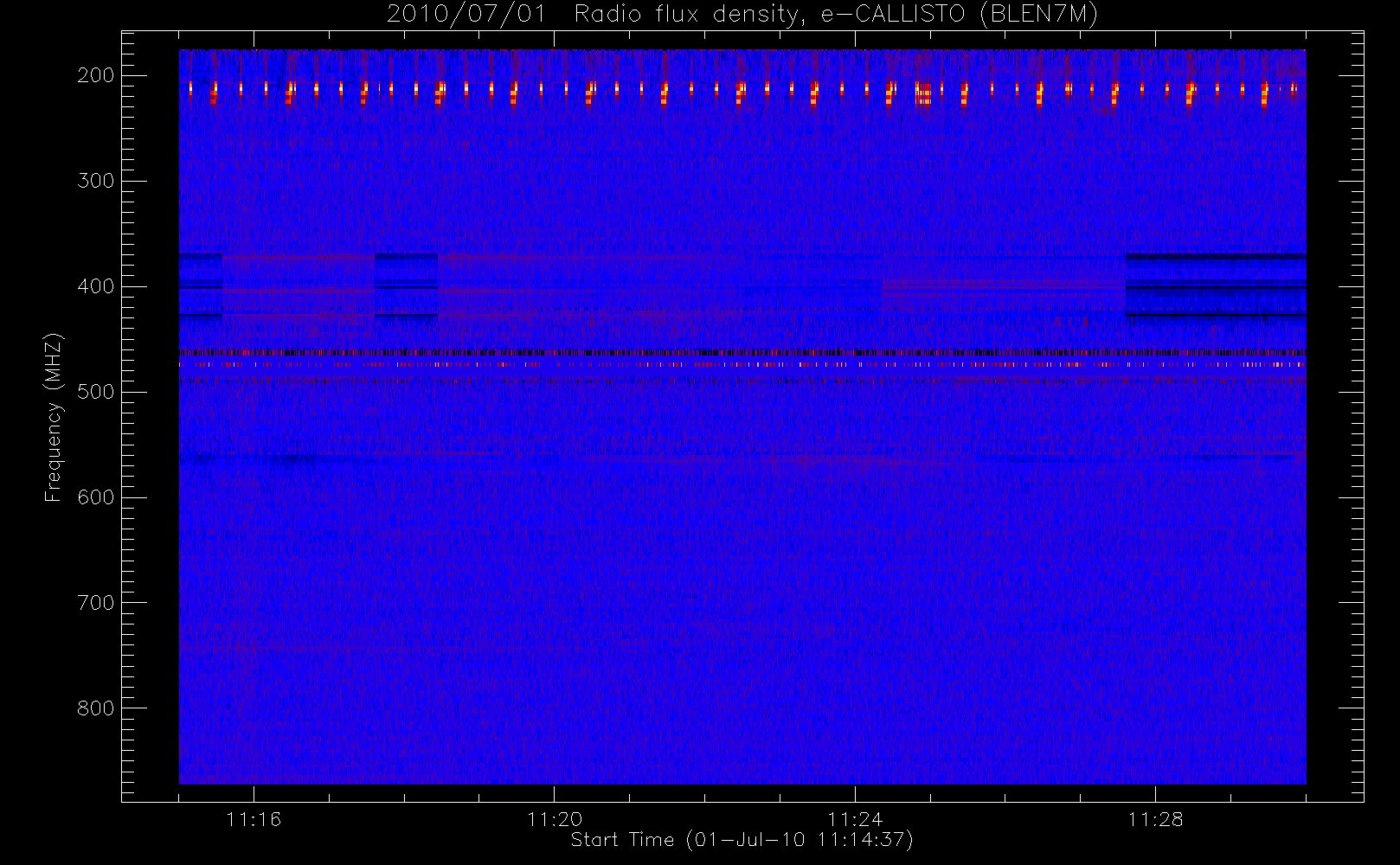Click the 11:28 time axis label
1400x865 pixels.
pos(1155,819)
